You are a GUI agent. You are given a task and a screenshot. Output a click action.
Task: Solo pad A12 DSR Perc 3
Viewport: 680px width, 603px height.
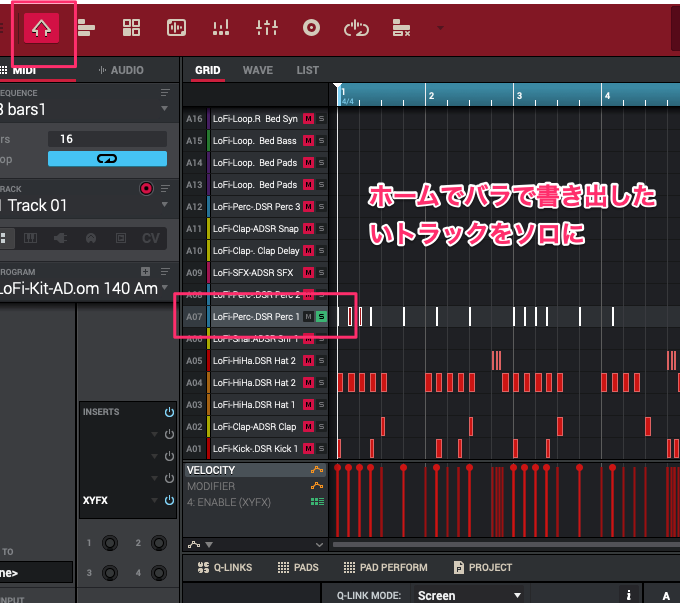tap(321, 206)
